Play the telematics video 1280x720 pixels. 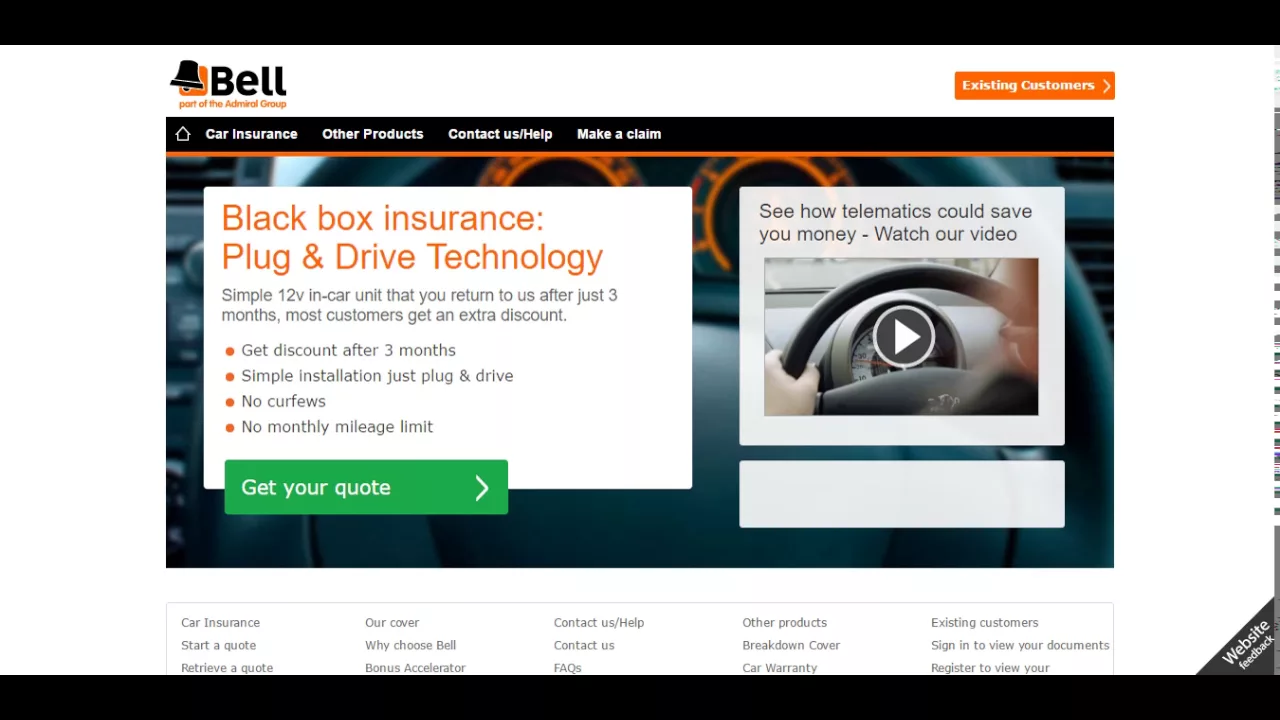pos(903,337)
